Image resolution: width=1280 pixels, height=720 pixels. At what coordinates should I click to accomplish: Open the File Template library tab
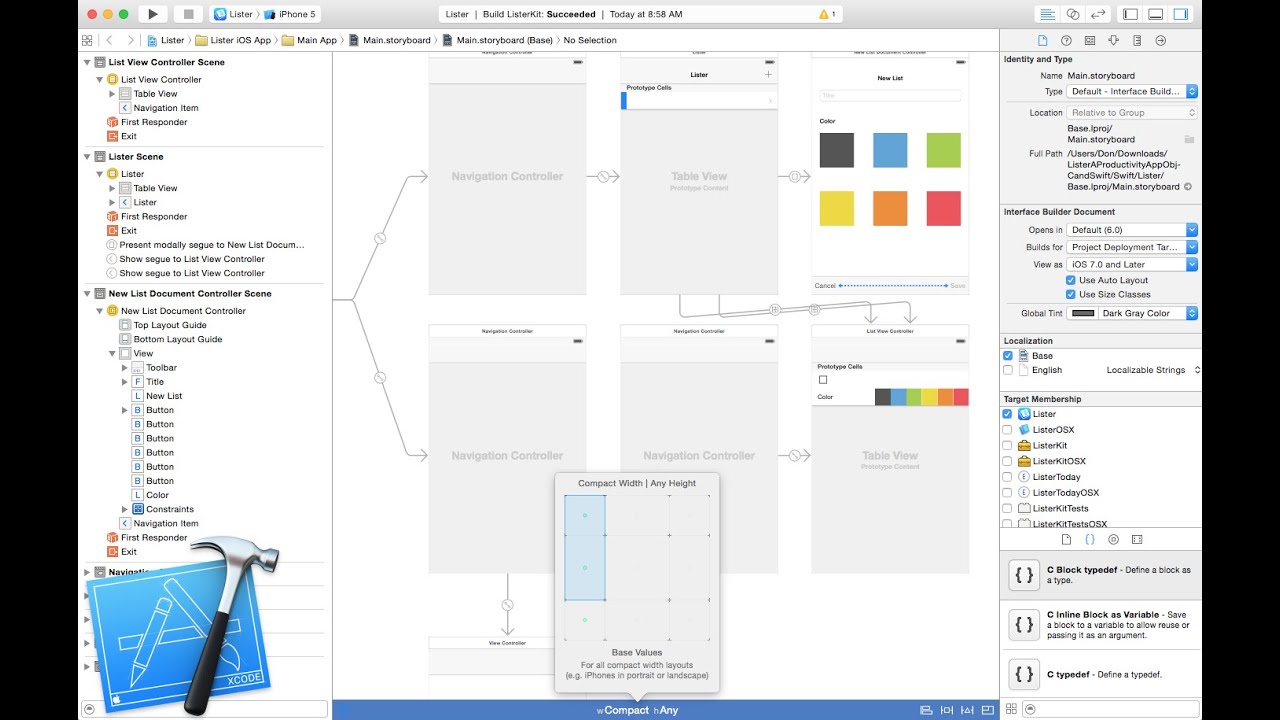pos(1066,539)
